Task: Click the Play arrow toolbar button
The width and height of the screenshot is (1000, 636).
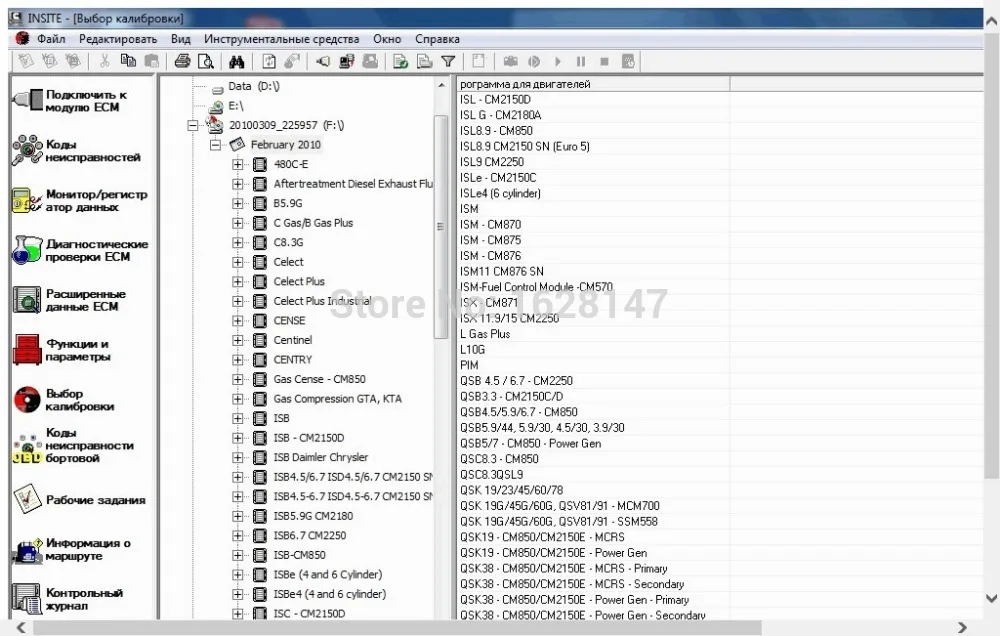Action: [x=558, y=61]
